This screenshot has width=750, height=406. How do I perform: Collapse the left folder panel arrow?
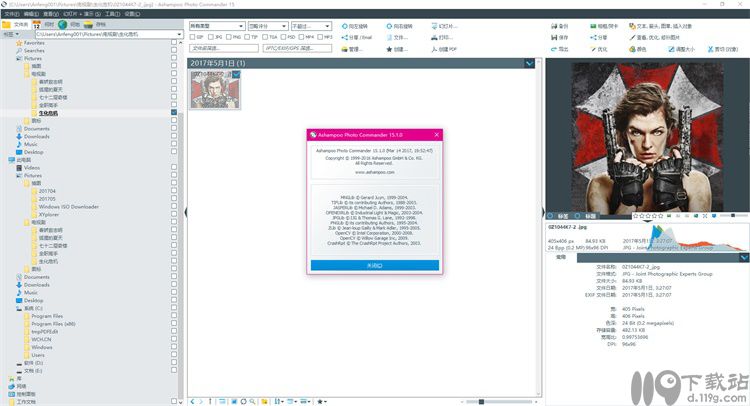186,212
